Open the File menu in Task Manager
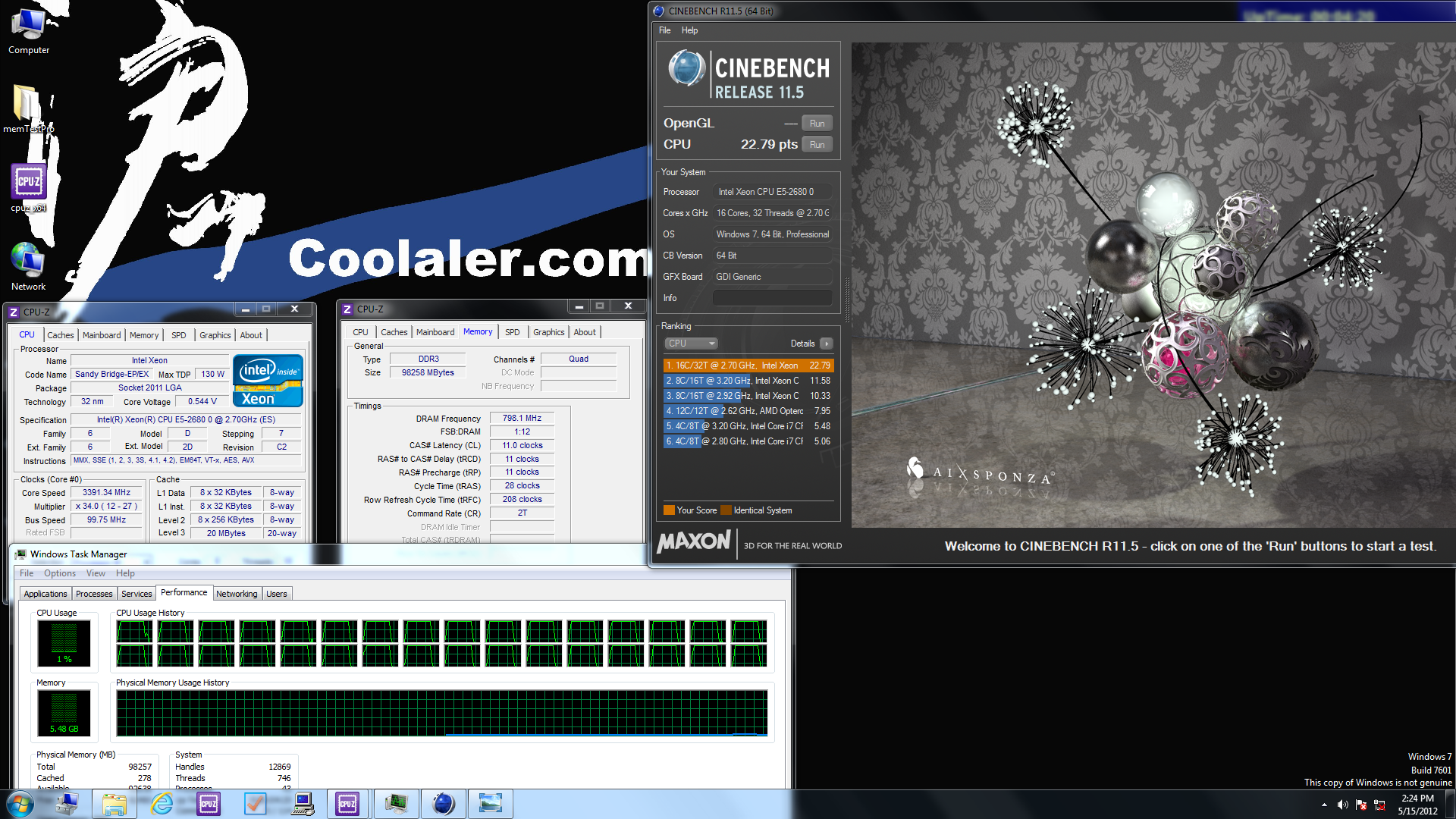The height and width of the screenshot is (819, 1456). [27, 573]
